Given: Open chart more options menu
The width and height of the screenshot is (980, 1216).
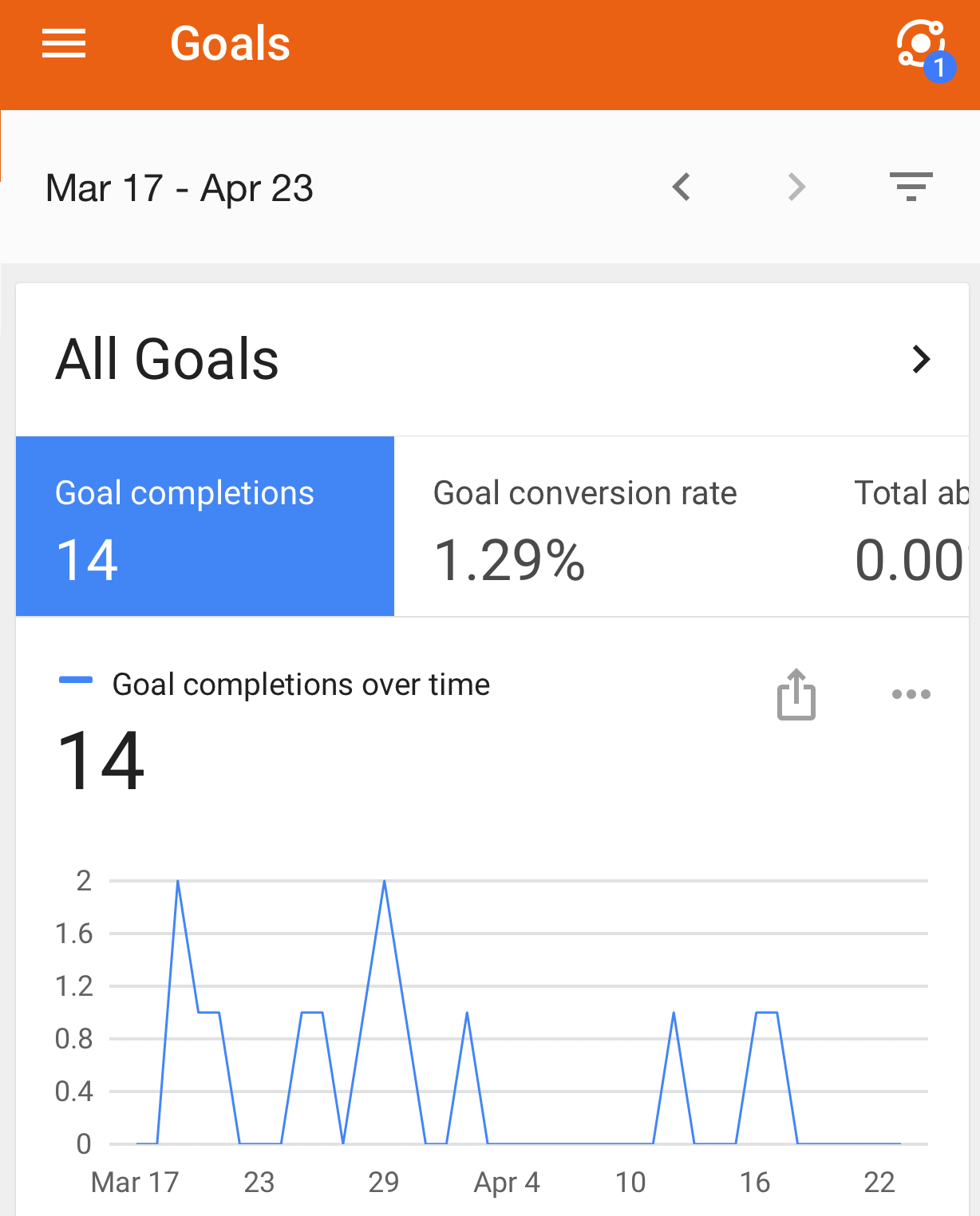Looking at the screenshot, I should pos(911,694).
